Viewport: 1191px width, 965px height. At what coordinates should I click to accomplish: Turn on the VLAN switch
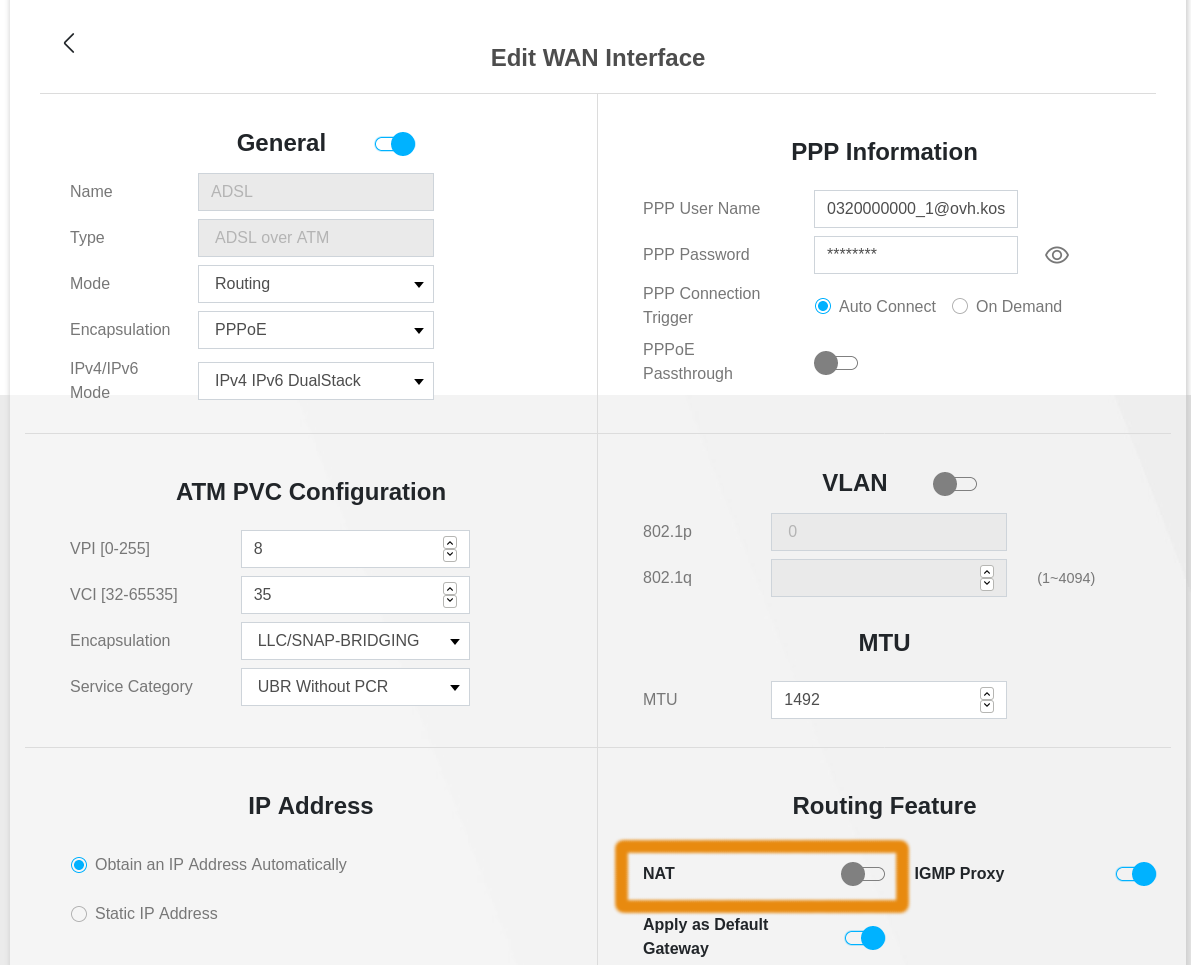click(x=954, y=484)
